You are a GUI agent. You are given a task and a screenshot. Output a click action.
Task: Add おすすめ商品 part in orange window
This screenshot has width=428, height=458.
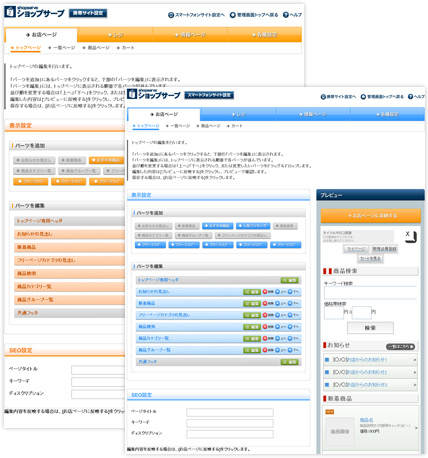(x=106, y=160)
